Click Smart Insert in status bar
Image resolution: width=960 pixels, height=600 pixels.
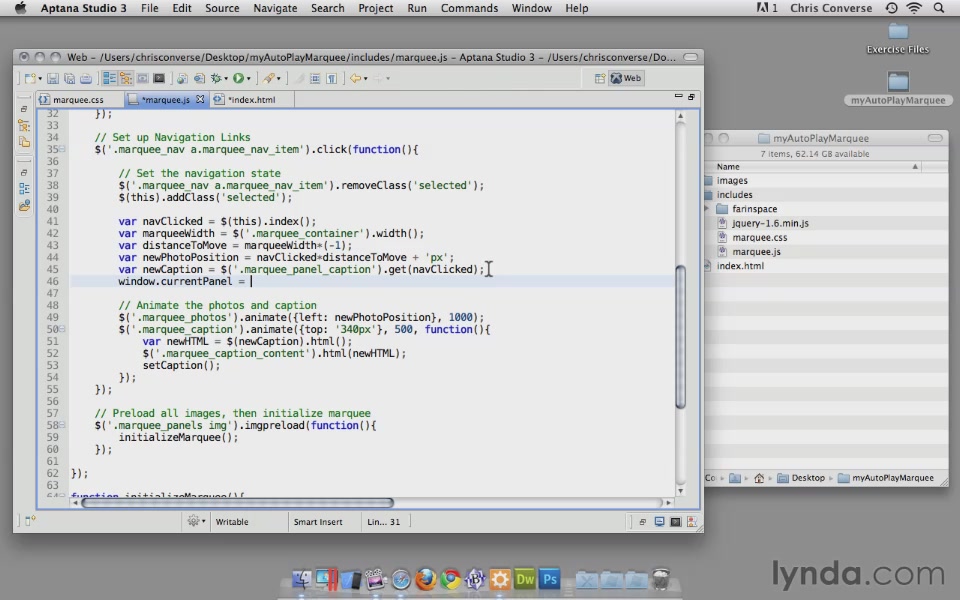tap(318, 522)
